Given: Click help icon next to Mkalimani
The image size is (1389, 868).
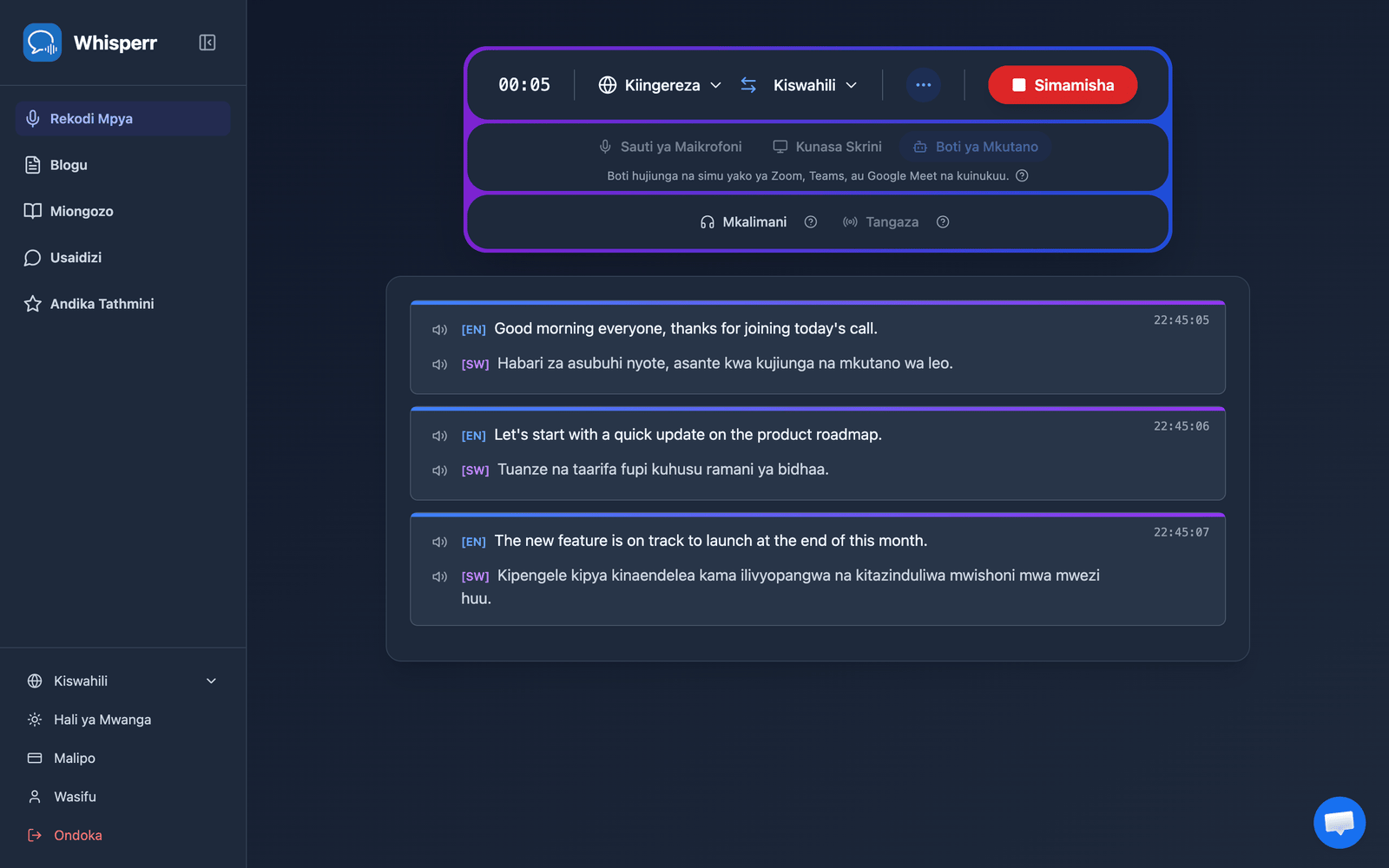Looking at the screenshot, I should [x=811, y=222].
